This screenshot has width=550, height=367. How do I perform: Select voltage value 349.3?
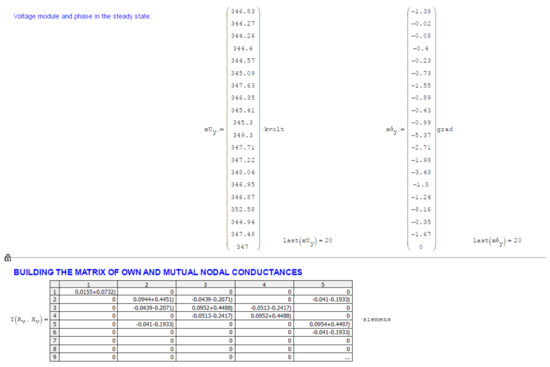click(243, 135)
